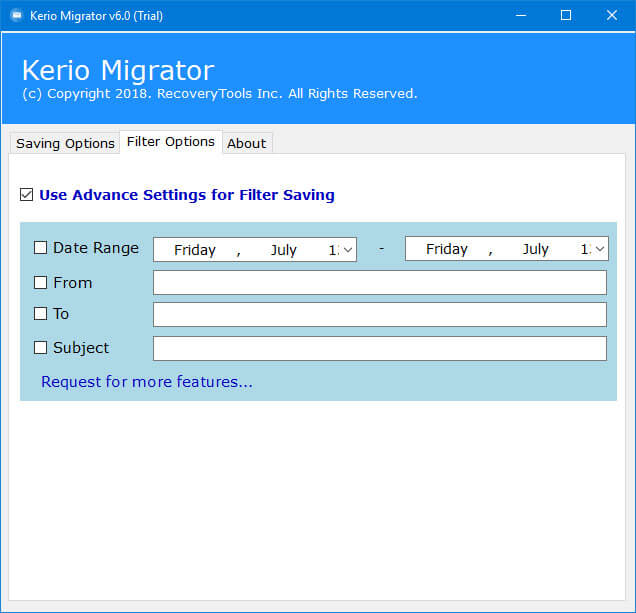Maximize the Kerio Migrator window

coord(566,15)
